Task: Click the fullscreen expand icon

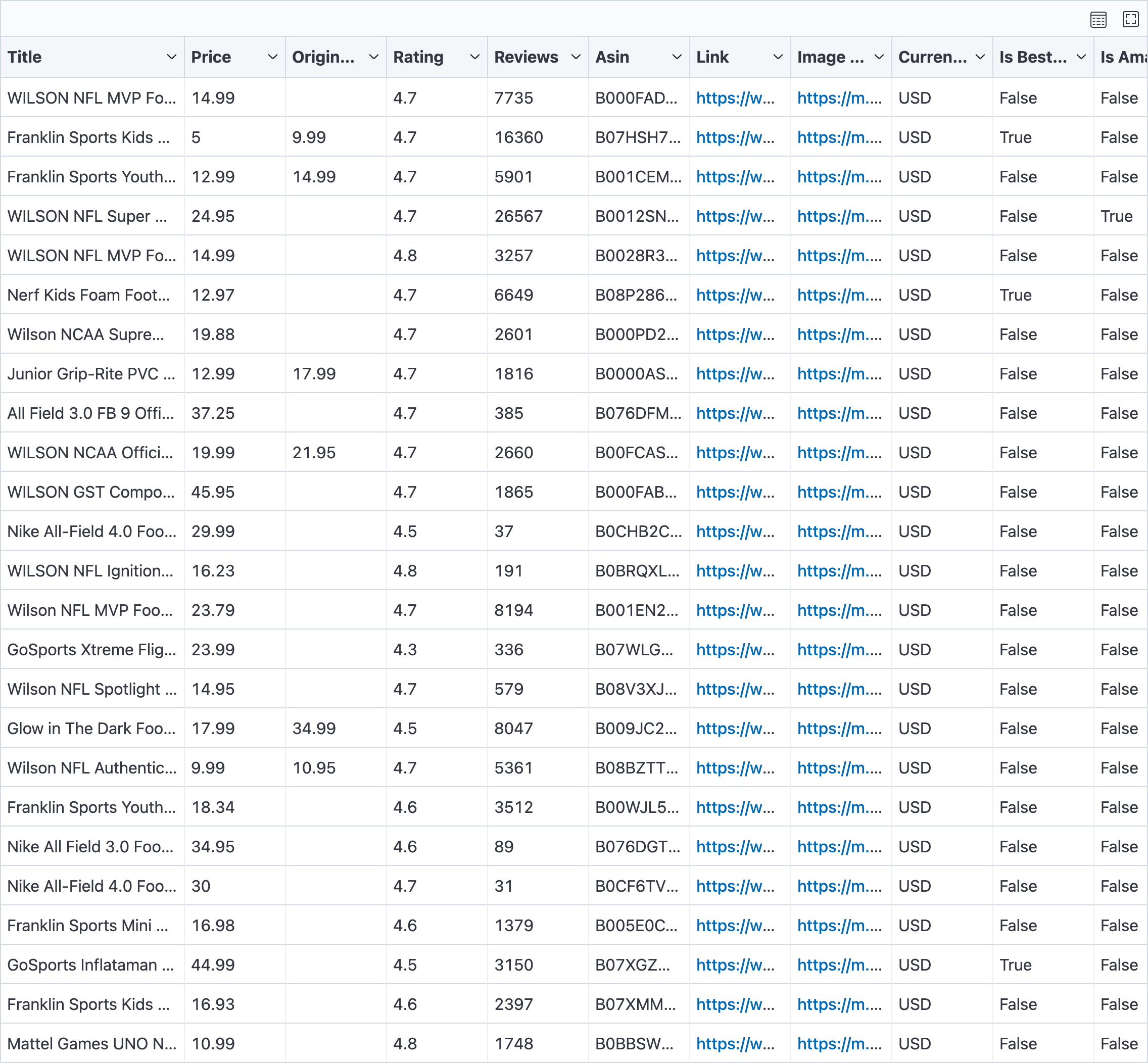Action: 1130,20
